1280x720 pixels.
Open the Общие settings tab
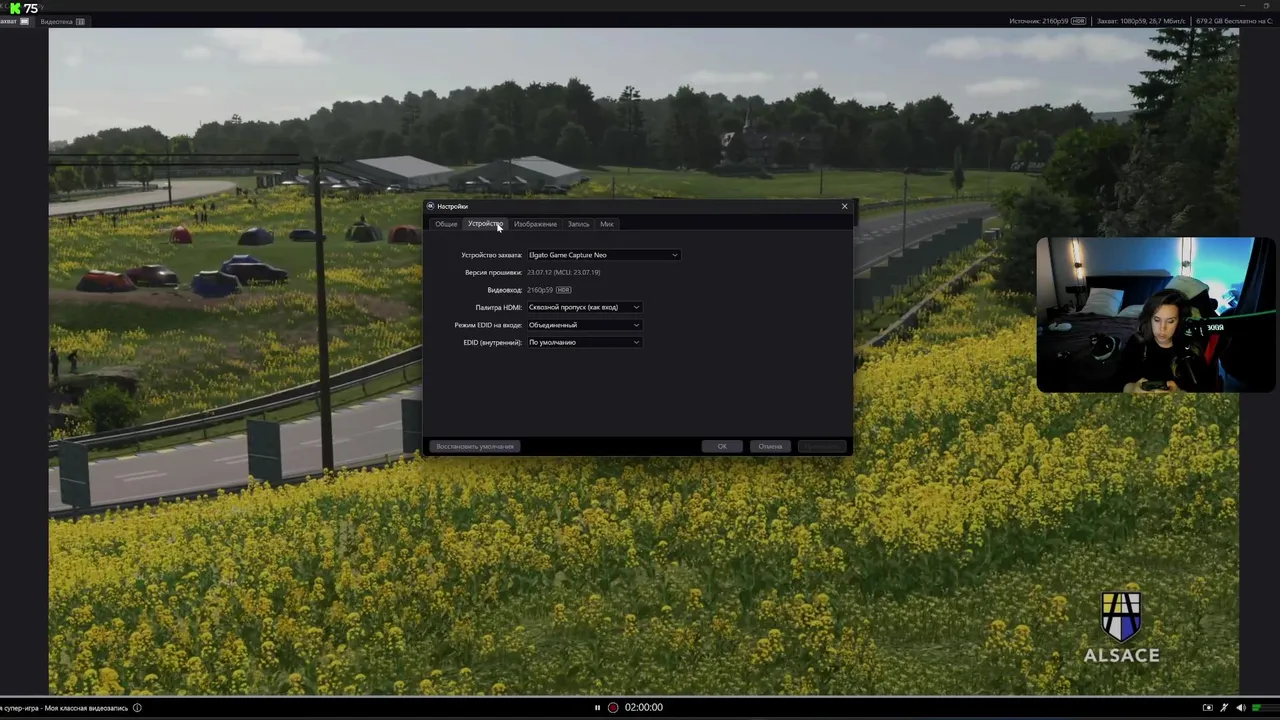click(446, 224)
